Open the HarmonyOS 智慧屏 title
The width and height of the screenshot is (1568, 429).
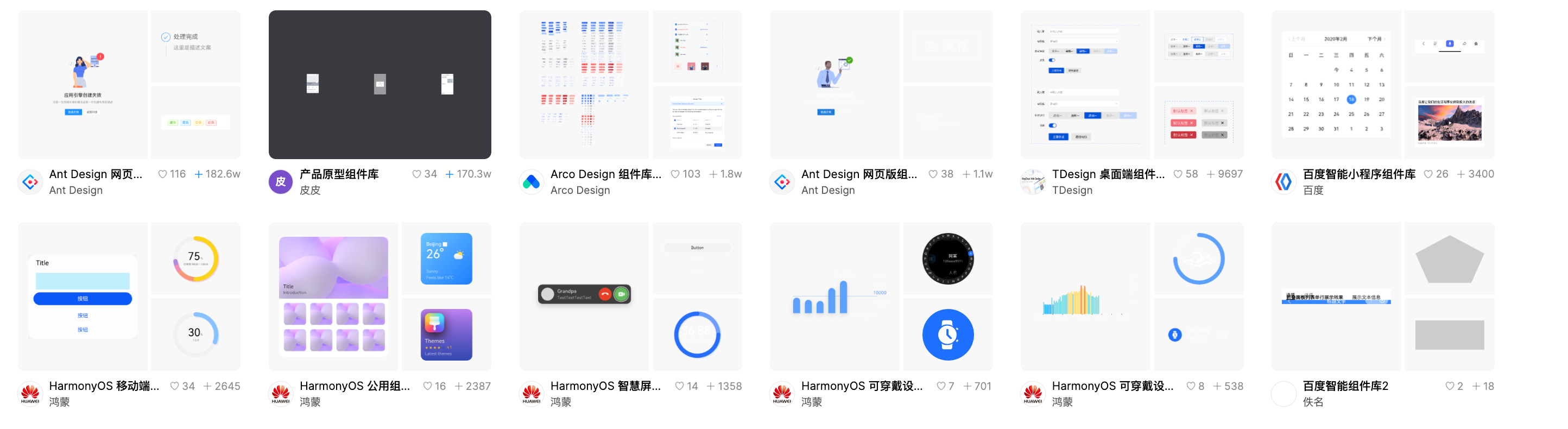tap(605, 386)
